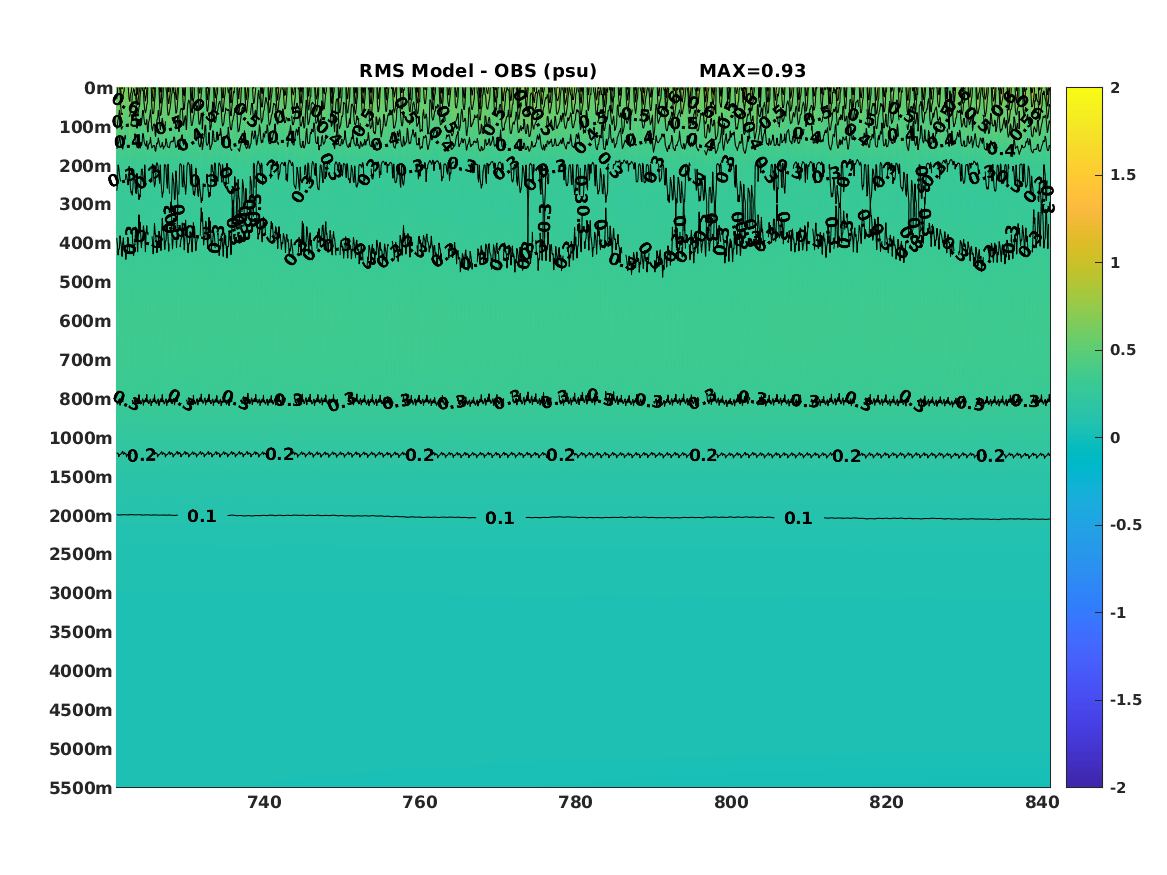Viewport: 1167px width, 875px height.
Task: Click the '200m' depth axis label
Action: point(86,166)
